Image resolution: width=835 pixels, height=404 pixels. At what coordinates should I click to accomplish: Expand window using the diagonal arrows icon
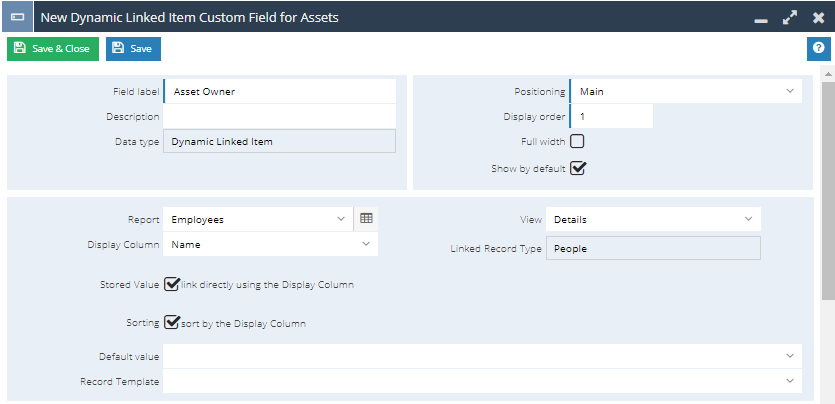tap(790, 18)
